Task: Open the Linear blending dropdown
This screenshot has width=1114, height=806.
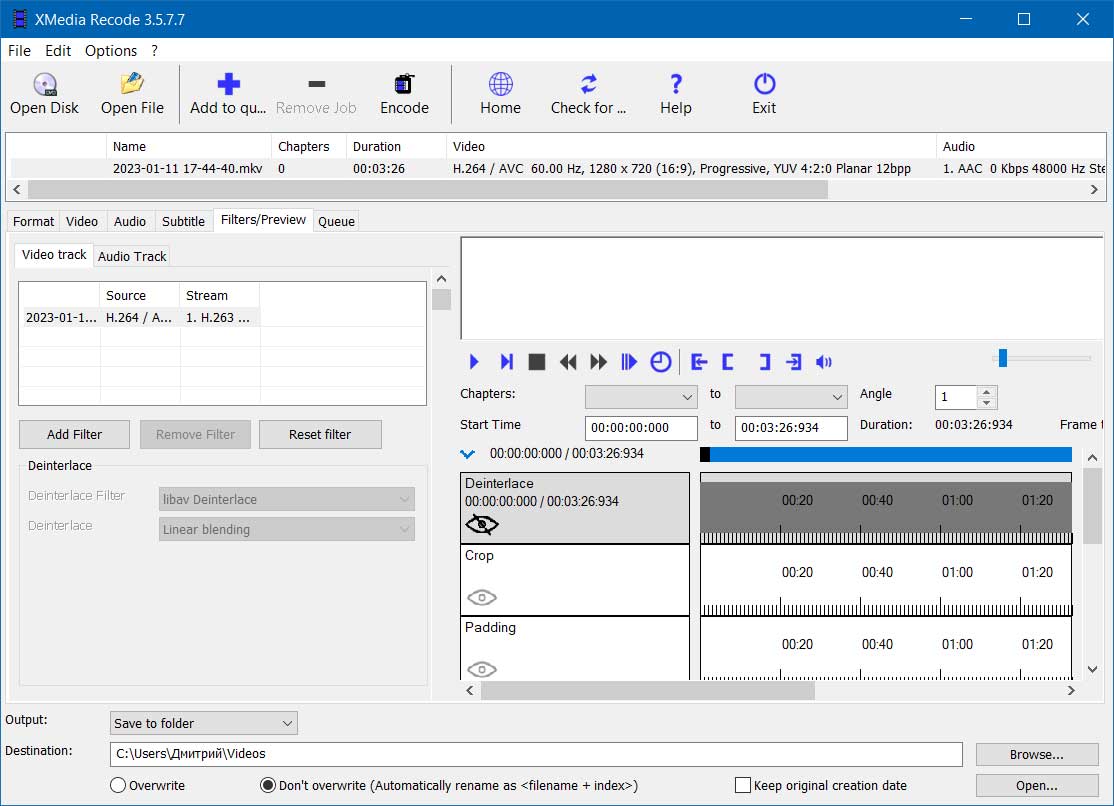Action: [286, 529]
